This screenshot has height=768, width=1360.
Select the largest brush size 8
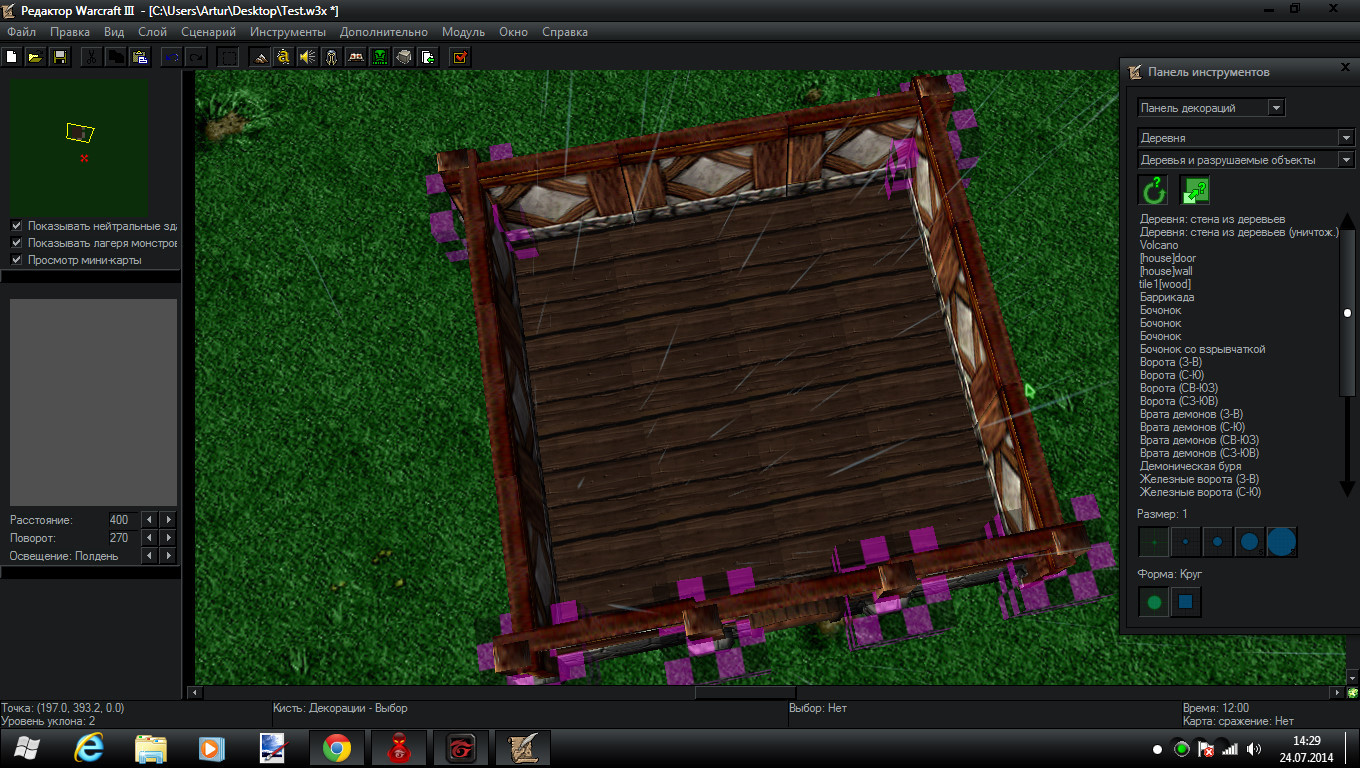pyautogui.click(x=1281, y=542)
